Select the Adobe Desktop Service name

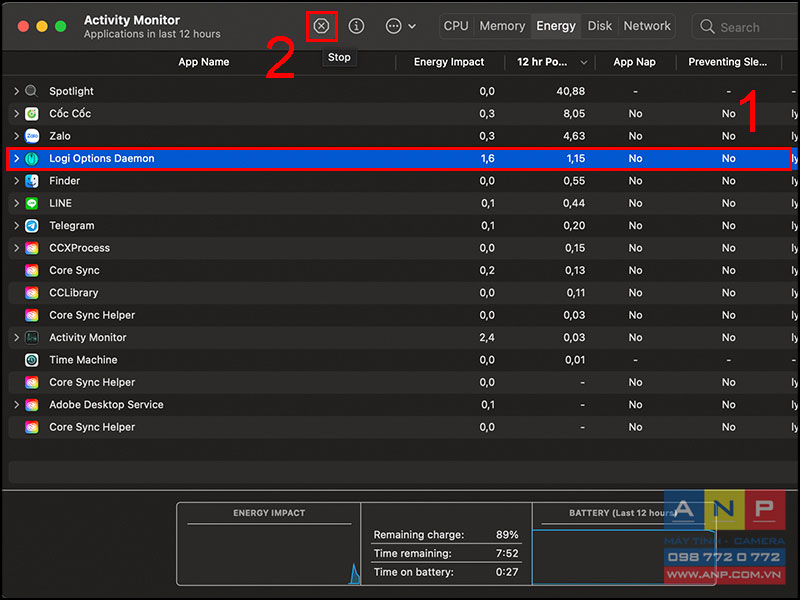click(x=106, y=405)
